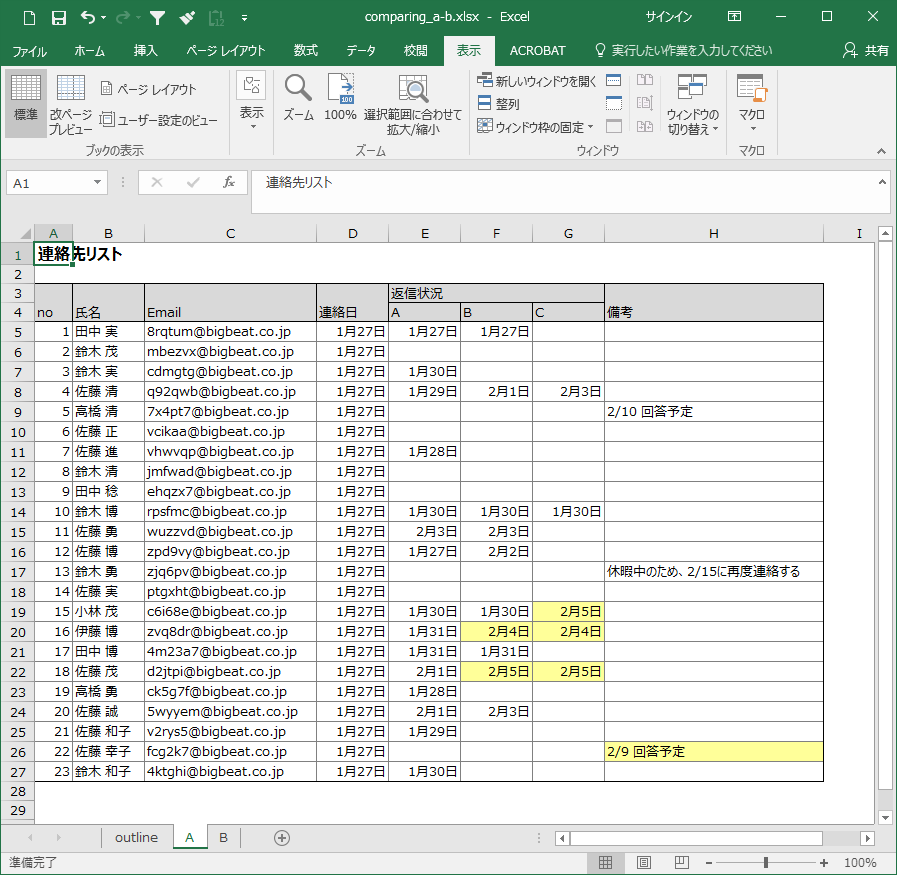This screenshot has height=875, width=897.
Task: Reset zoom with the 100% button
Action: (340, 98)
